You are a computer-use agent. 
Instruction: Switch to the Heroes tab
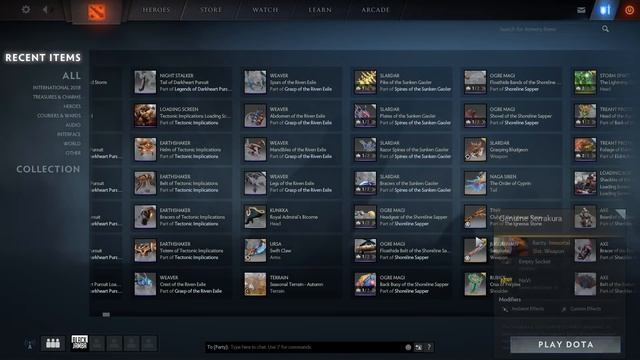click(x=156, y=10)
